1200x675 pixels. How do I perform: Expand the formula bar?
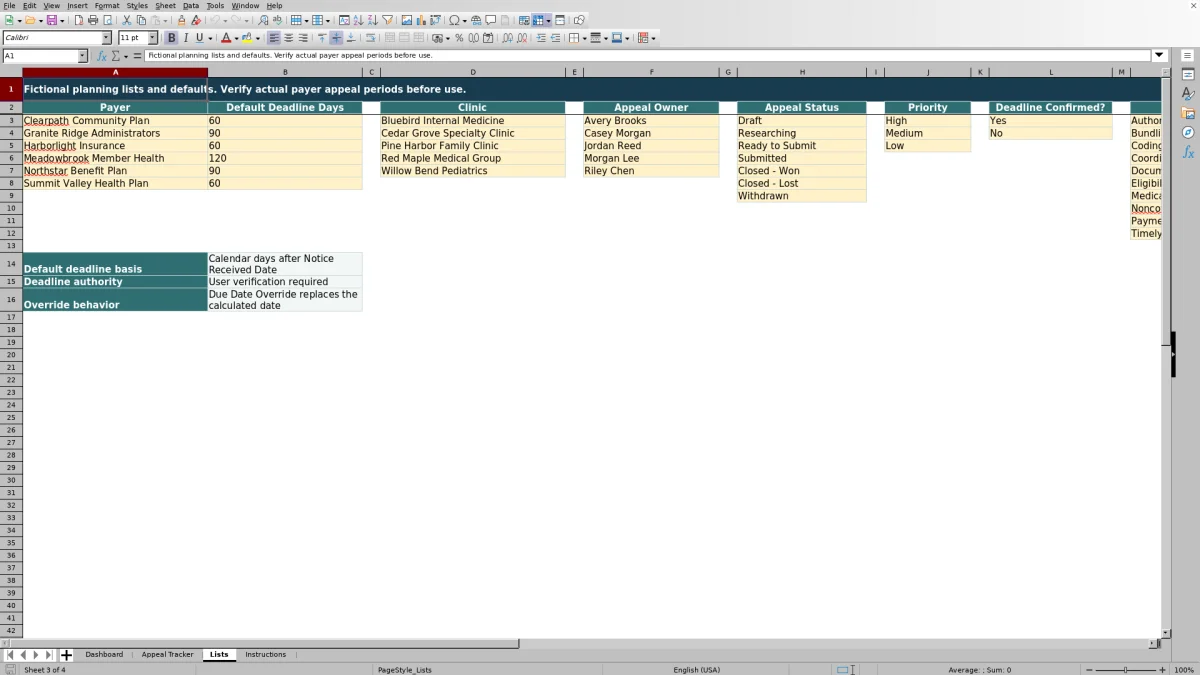(x=1159, y=56)
